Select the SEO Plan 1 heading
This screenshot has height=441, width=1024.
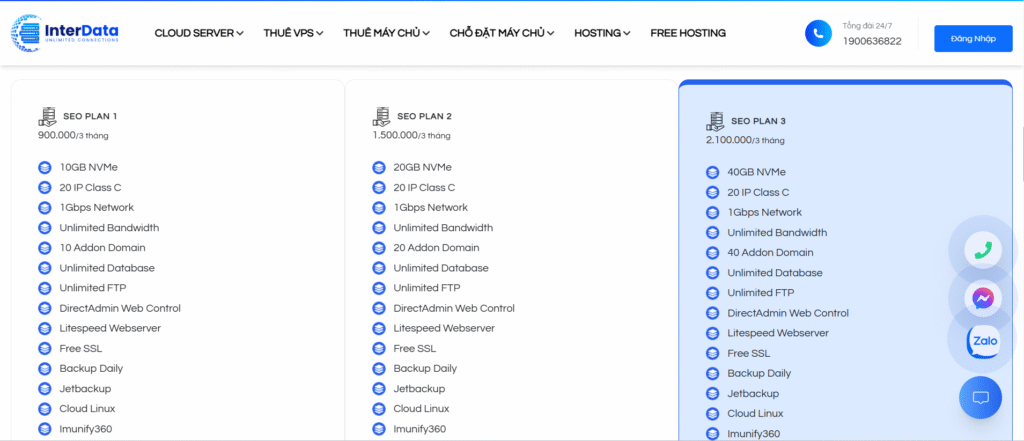(90, 116)
